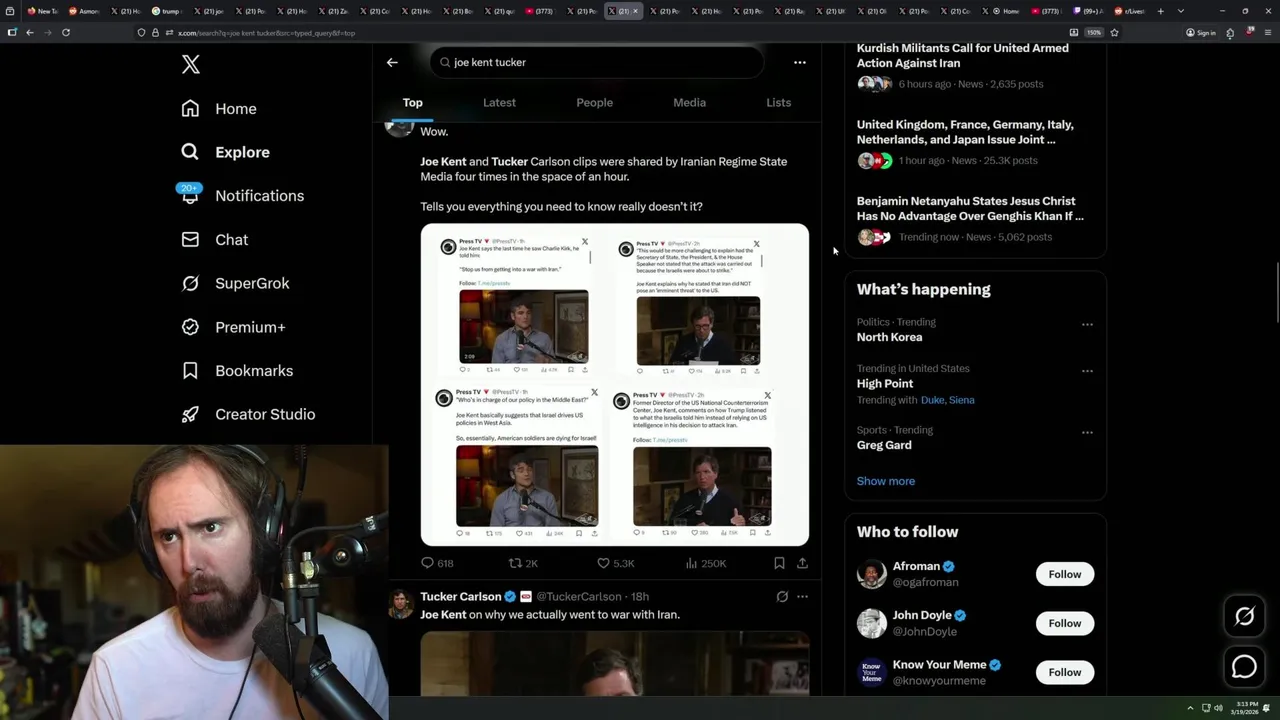Image resolution: width=1280 pixels, height=720 pixels.
Task: Like the tweet with 5.3K likes
Action: [616, 563]
